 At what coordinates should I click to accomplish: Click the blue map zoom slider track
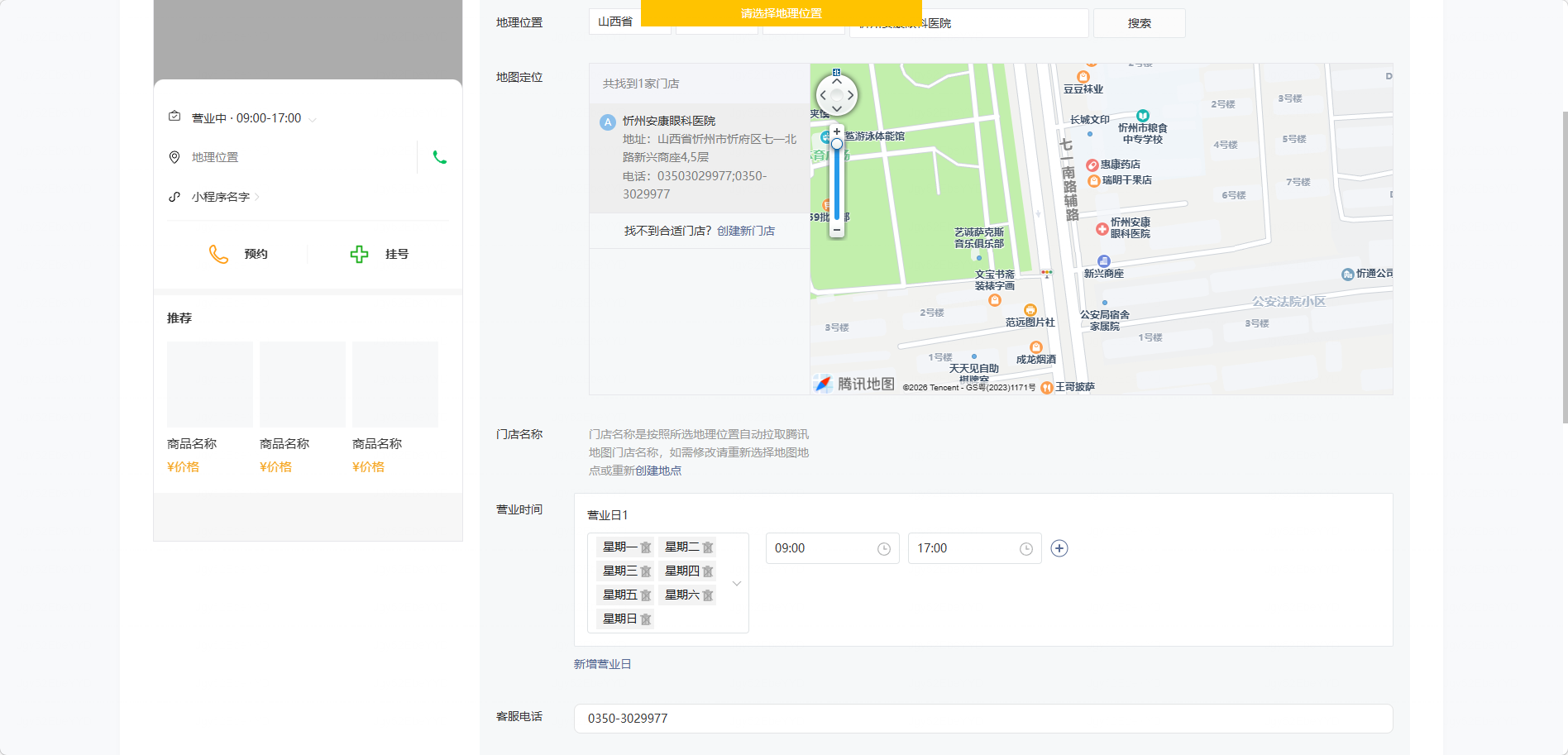point(837,186)
